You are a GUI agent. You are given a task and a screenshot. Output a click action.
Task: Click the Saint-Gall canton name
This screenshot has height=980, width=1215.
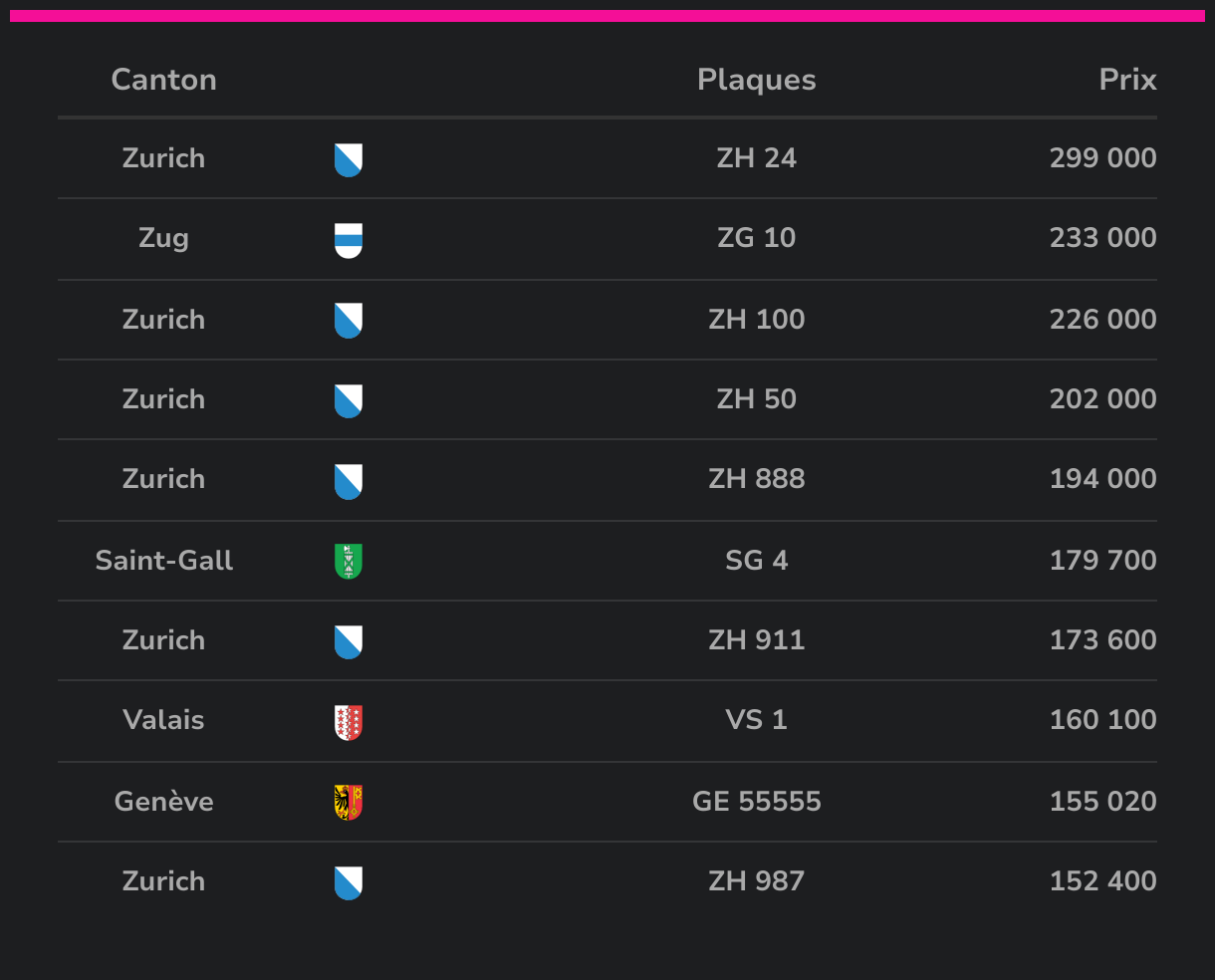tap(163, 561)
